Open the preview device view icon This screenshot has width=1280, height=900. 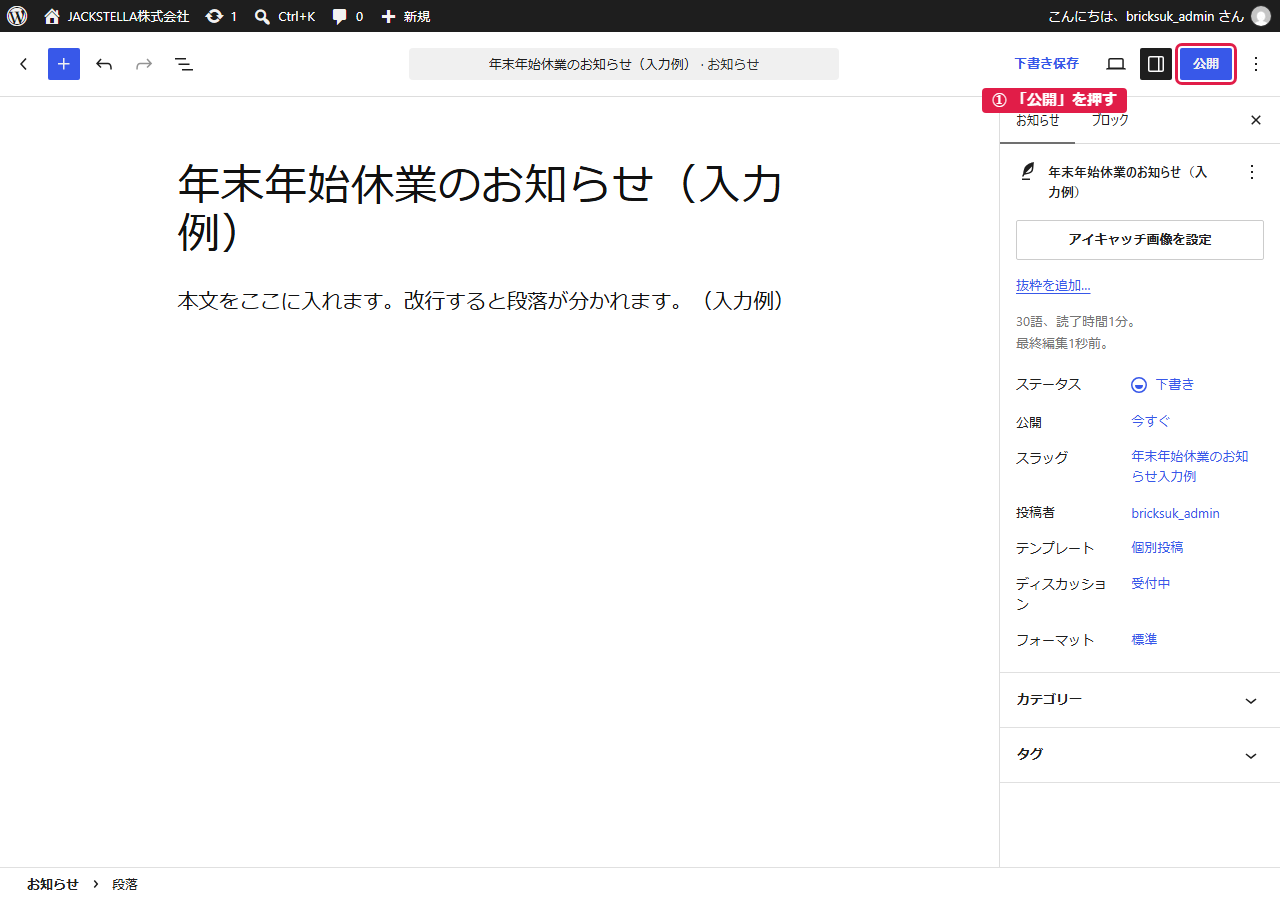[x=1116, y=64]
